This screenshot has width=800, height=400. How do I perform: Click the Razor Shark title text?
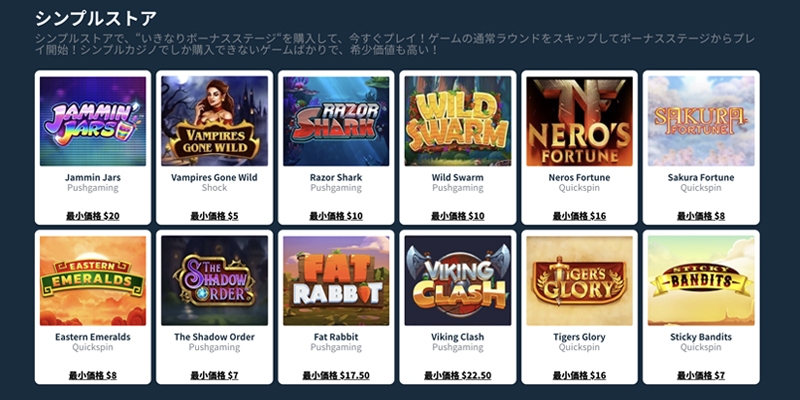336,178
